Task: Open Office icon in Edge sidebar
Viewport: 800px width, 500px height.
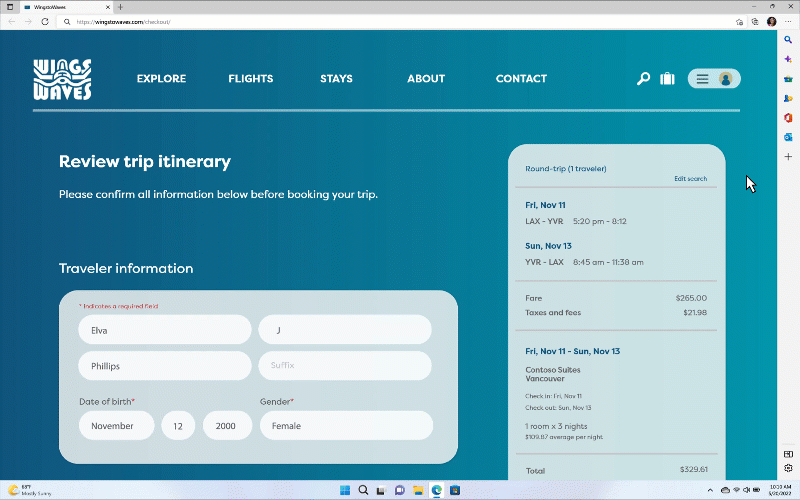Action: point(788,118)
